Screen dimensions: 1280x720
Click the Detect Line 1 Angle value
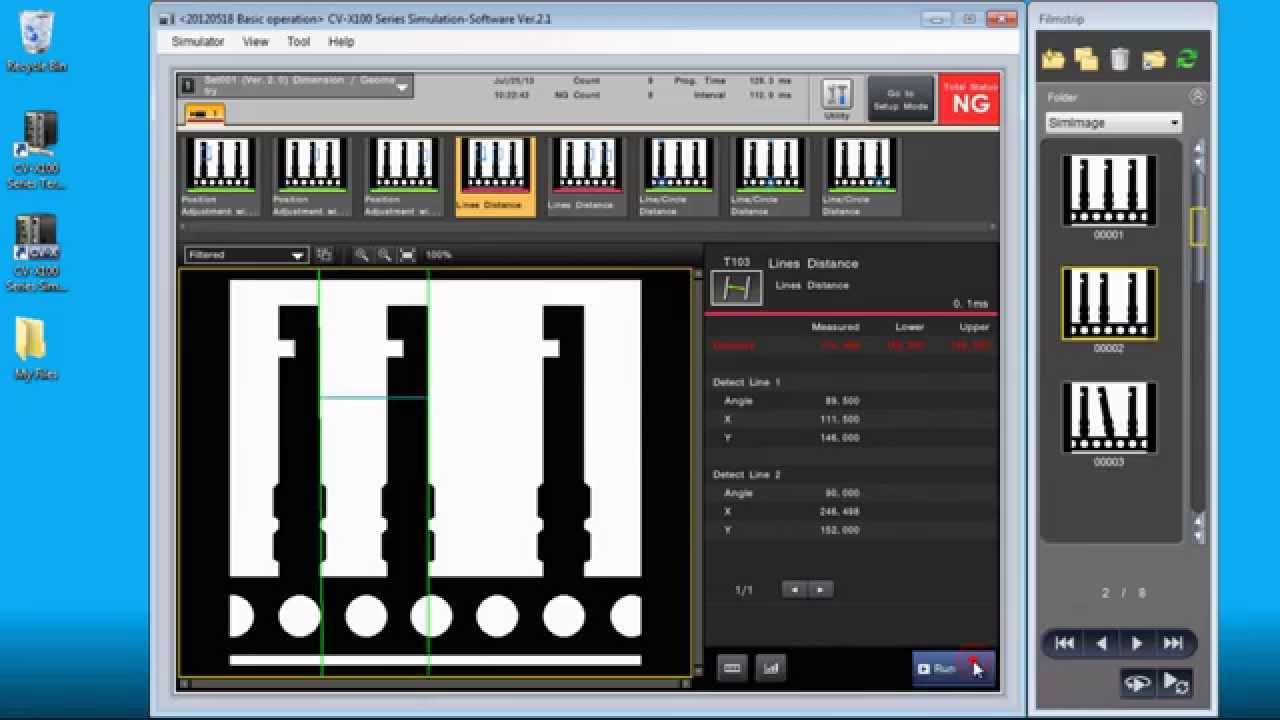(x=844, y=401)
